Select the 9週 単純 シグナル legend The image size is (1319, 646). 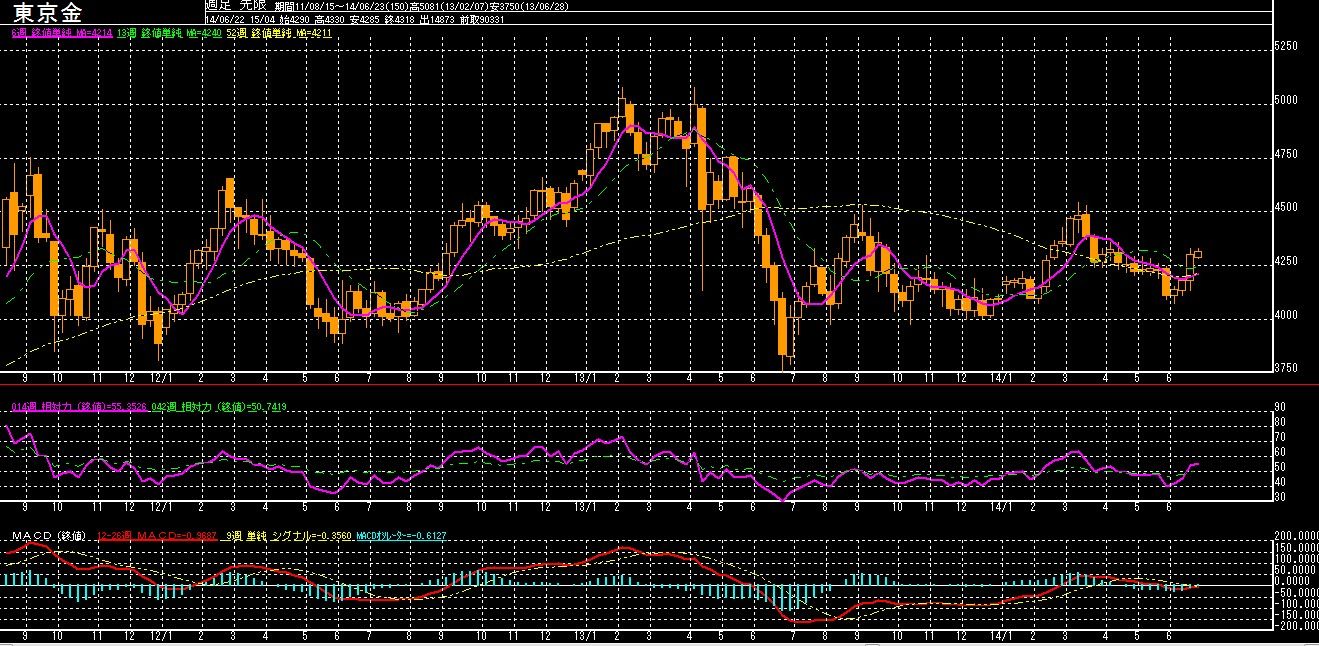point(288,536)
